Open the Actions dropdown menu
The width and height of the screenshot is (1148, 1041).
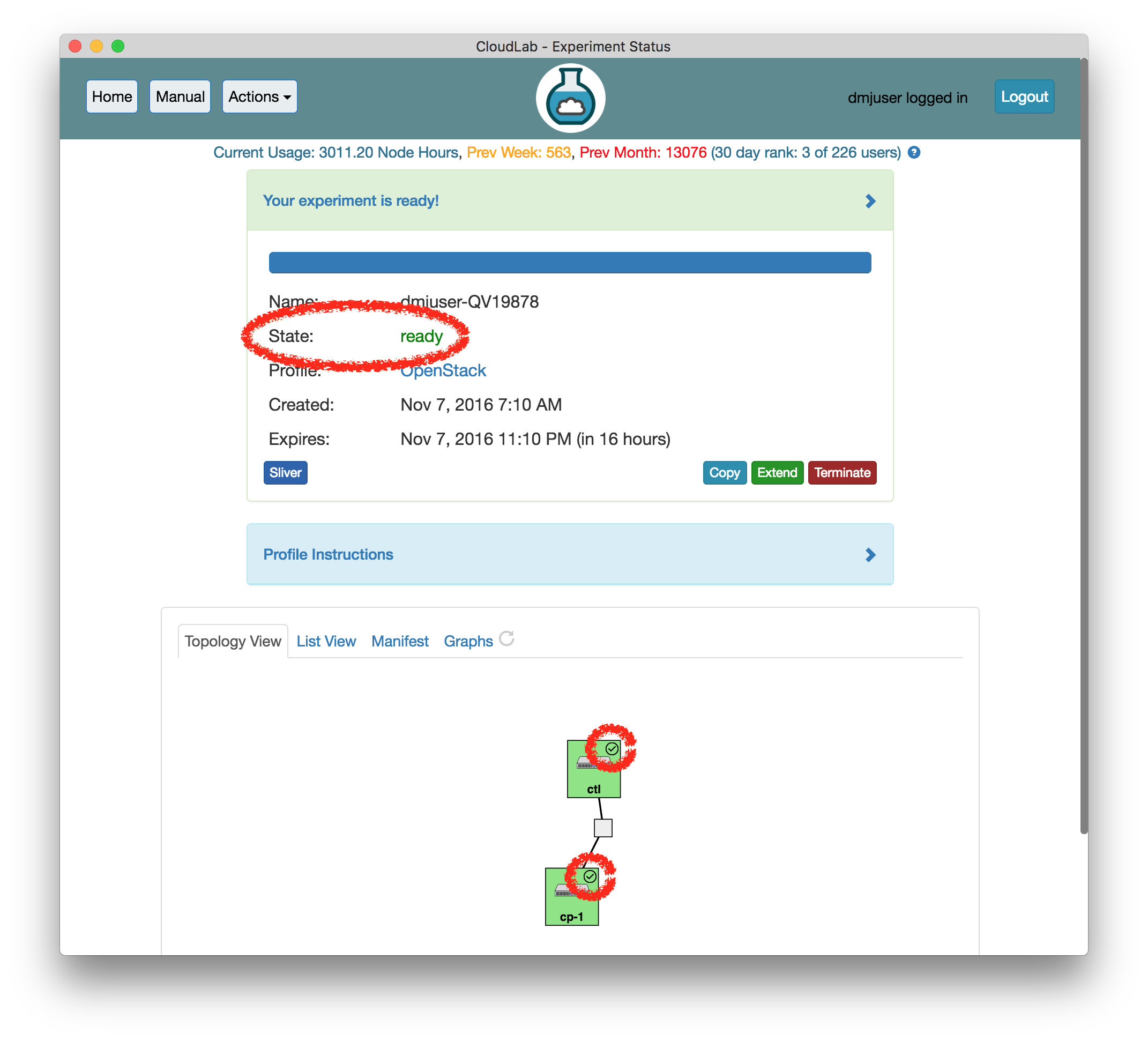(x=258, y=97)
